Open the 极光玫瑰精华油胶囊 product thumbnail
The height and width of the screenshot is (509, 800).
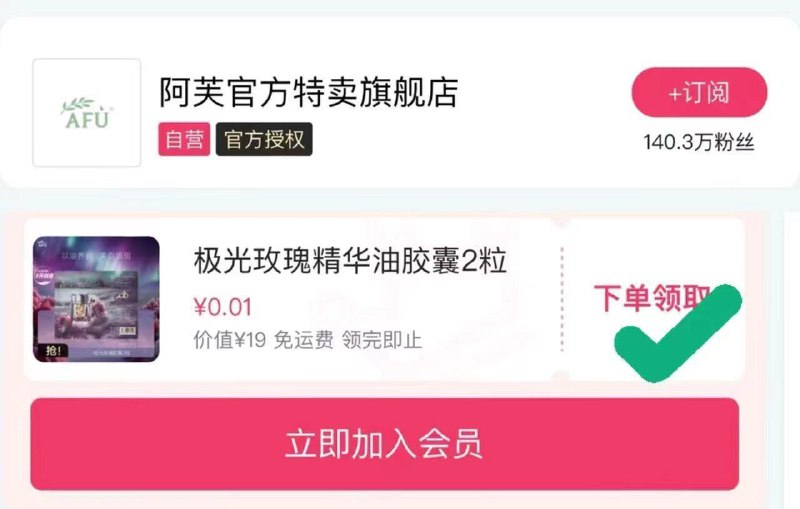click(96, 299)
